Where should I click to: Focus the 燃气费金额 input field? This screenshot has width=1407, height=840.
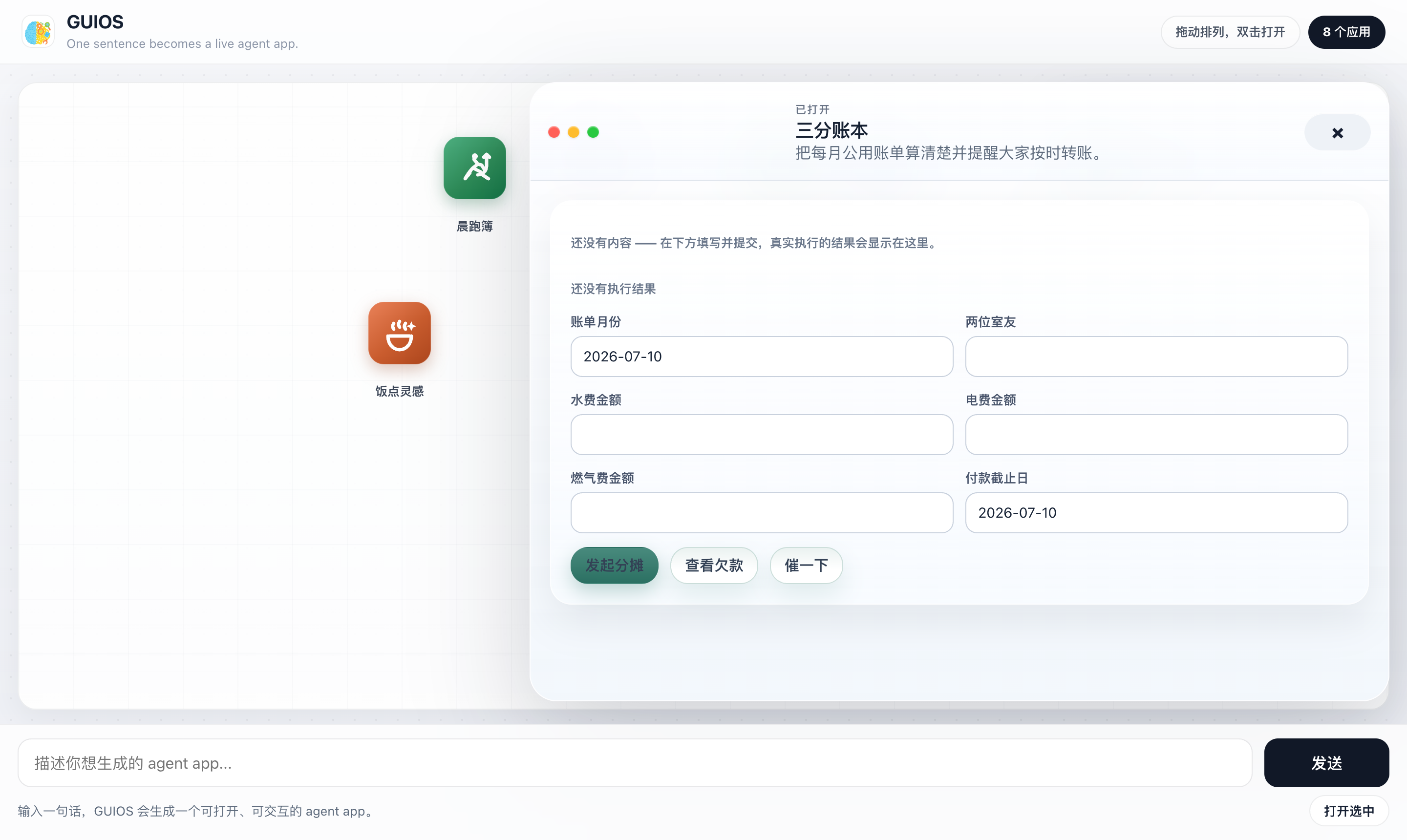(762, 512)
